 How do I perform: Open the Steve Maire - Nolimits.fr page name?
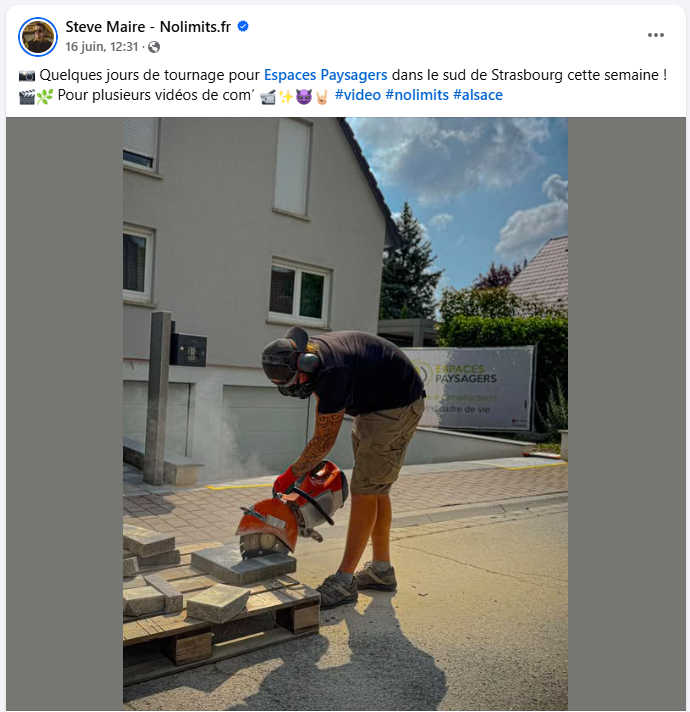148,27
